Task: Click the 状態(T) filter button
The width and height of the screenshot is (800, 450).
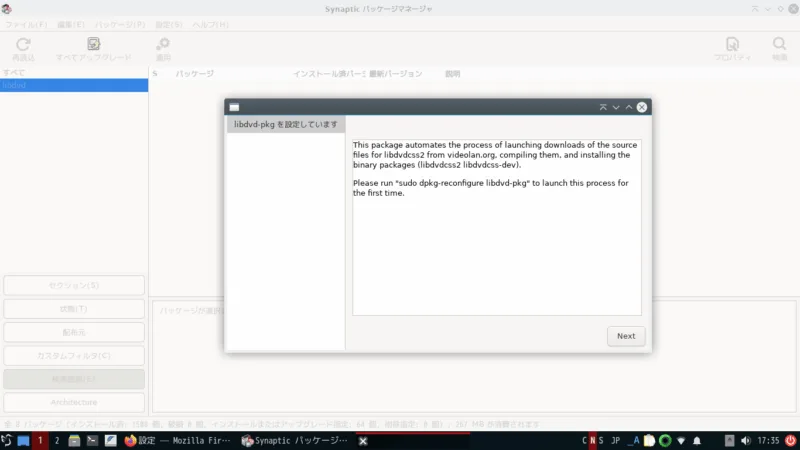Action: (x=74, y=309)
